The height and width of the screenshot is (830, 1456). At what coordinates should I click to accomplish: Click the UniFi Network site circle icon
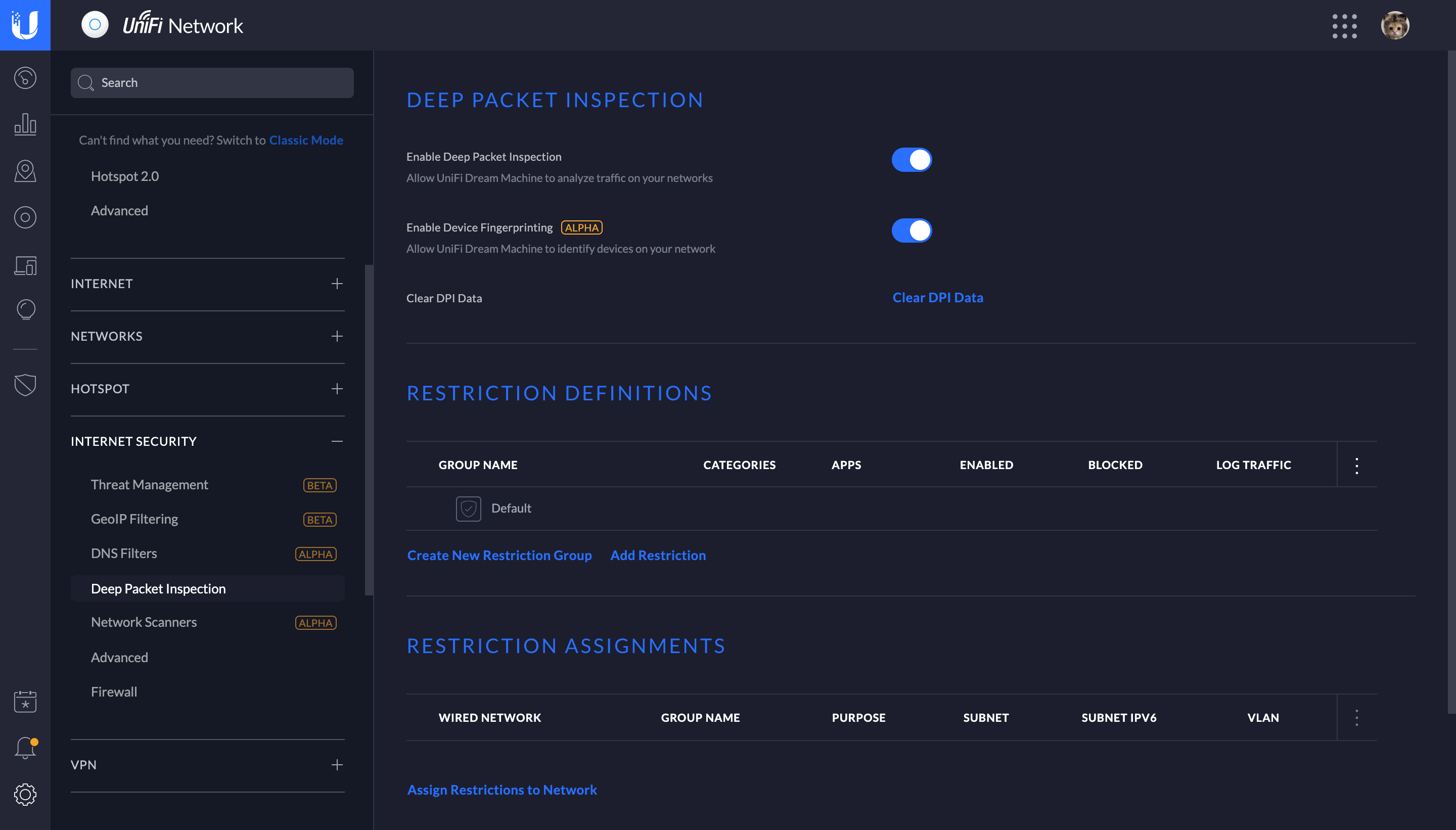pyautogui.click(x=95, y=25)
